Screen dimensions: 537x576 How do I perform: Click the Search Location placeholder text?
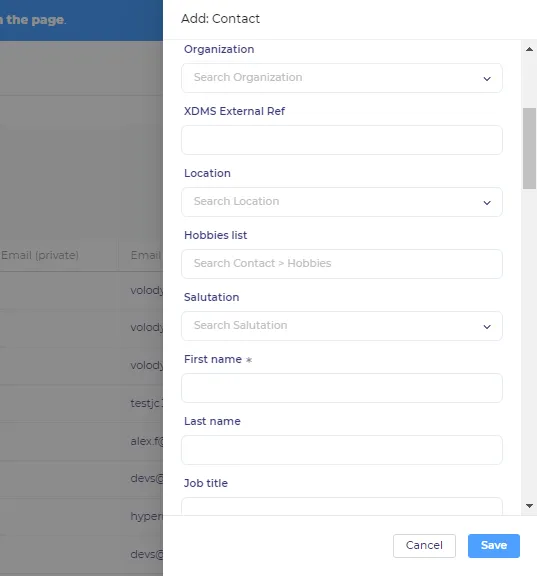236,201
